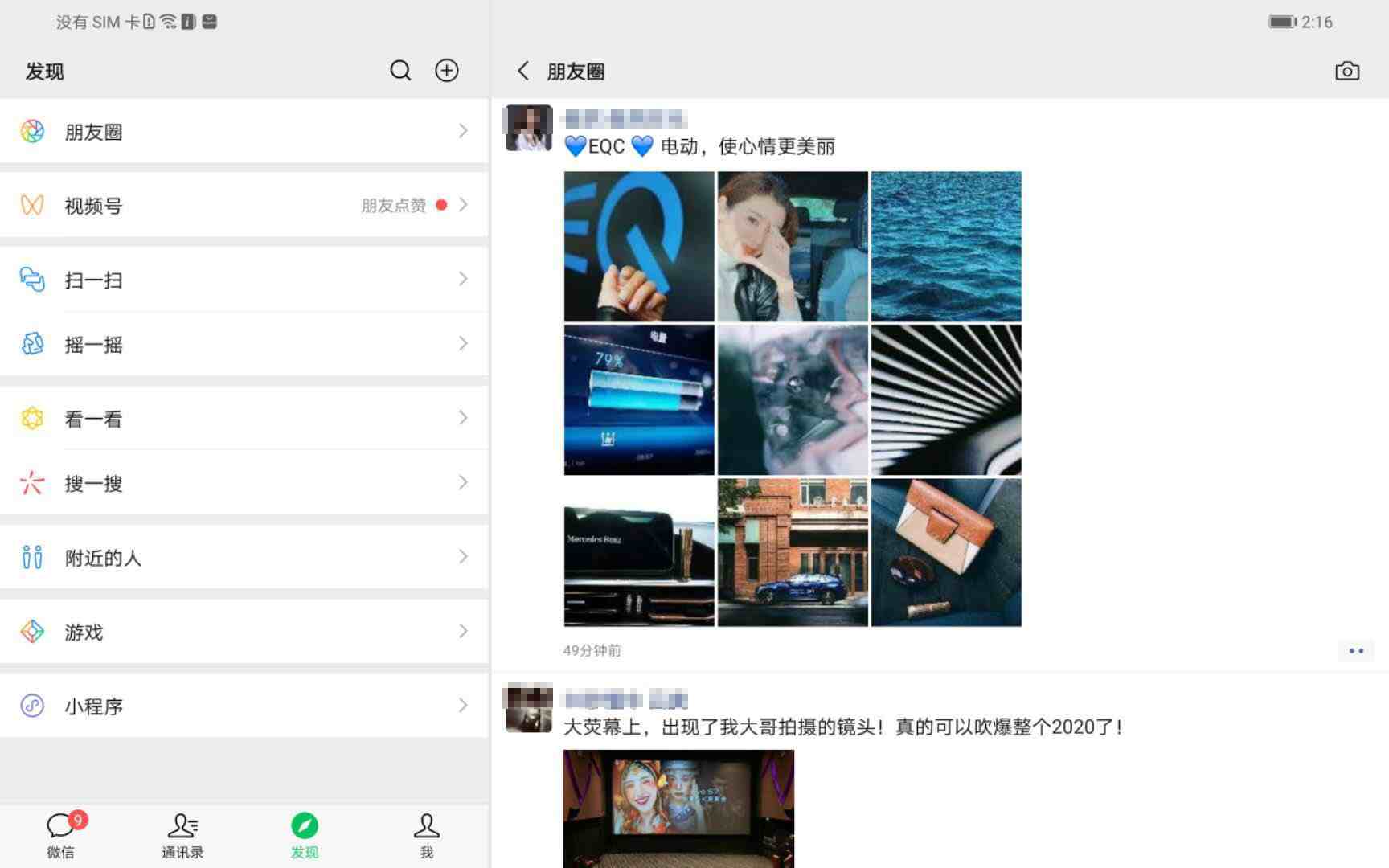Viewport: 1389px width, 868px height.
Task: Select the 发现 discover tab
Action: click(x=305, y=836)
